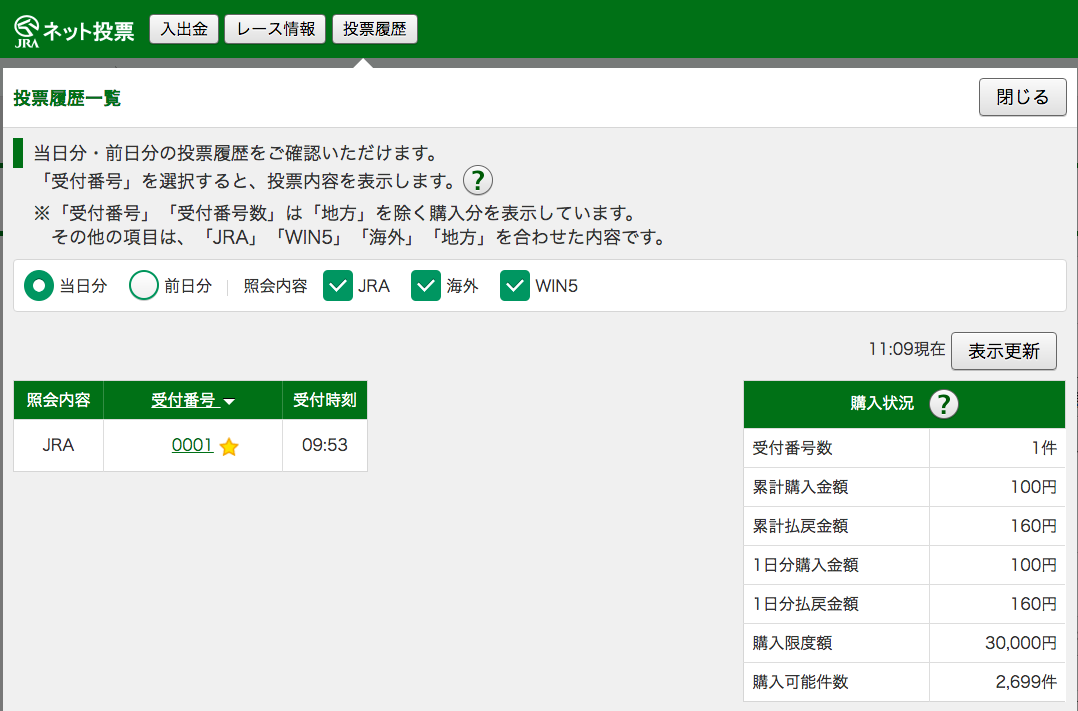This screenshot has height=711, width=1078.
Task: Click 投票履歴一覧 heading
Action: [x=67, y=98]
